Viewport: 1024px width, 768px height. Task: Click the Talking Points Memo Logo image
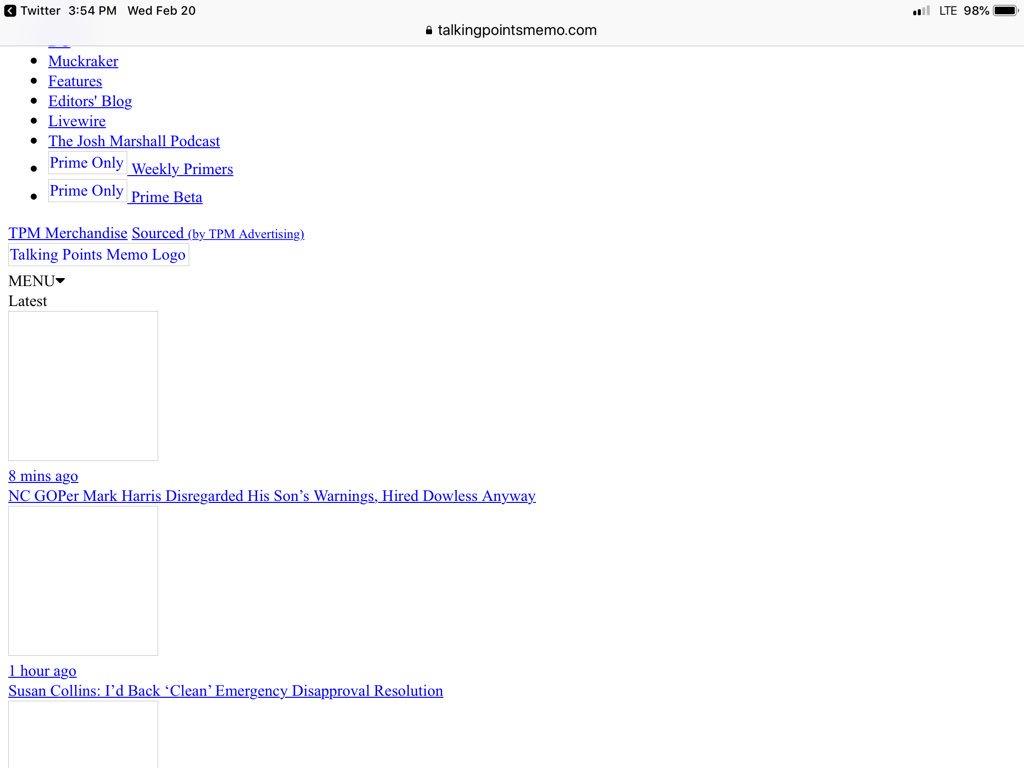98,255
